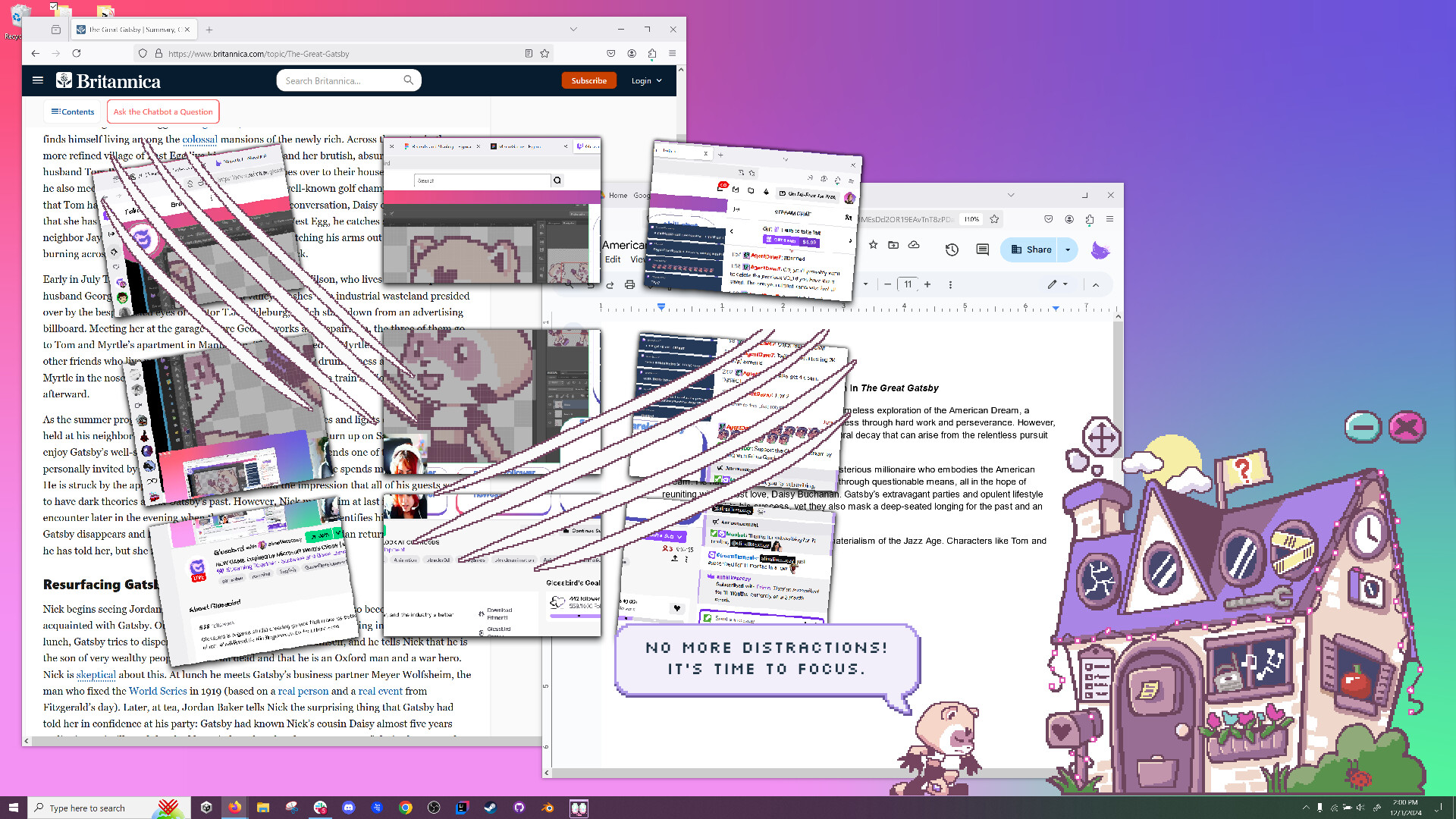Screen dimensions: 1456x819
Task: Click the left indent marker on Docs ruler
Action: click(x=661, y=307)
